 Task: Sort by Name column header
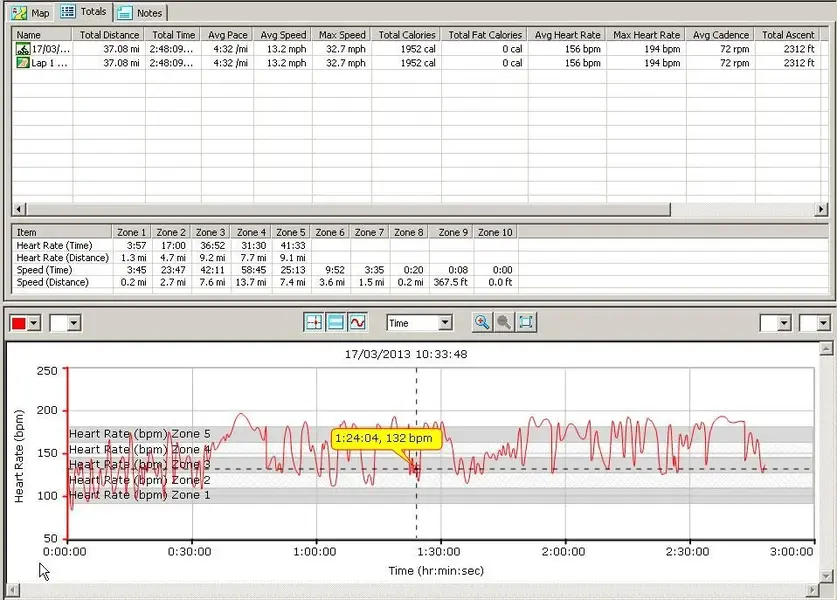click(x=42, y=35)
